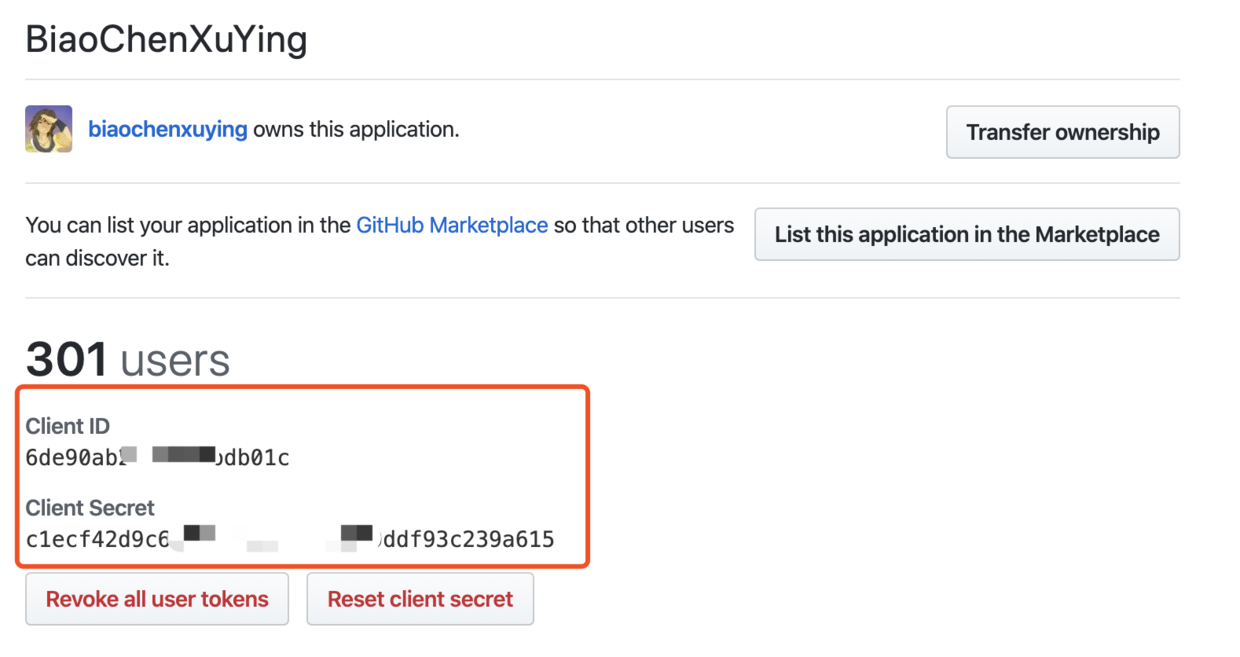The image size is (1240, 657).
Task: Click the biaochenxuying user avatar
Action: pyautogui.click(x=48, y=130)
